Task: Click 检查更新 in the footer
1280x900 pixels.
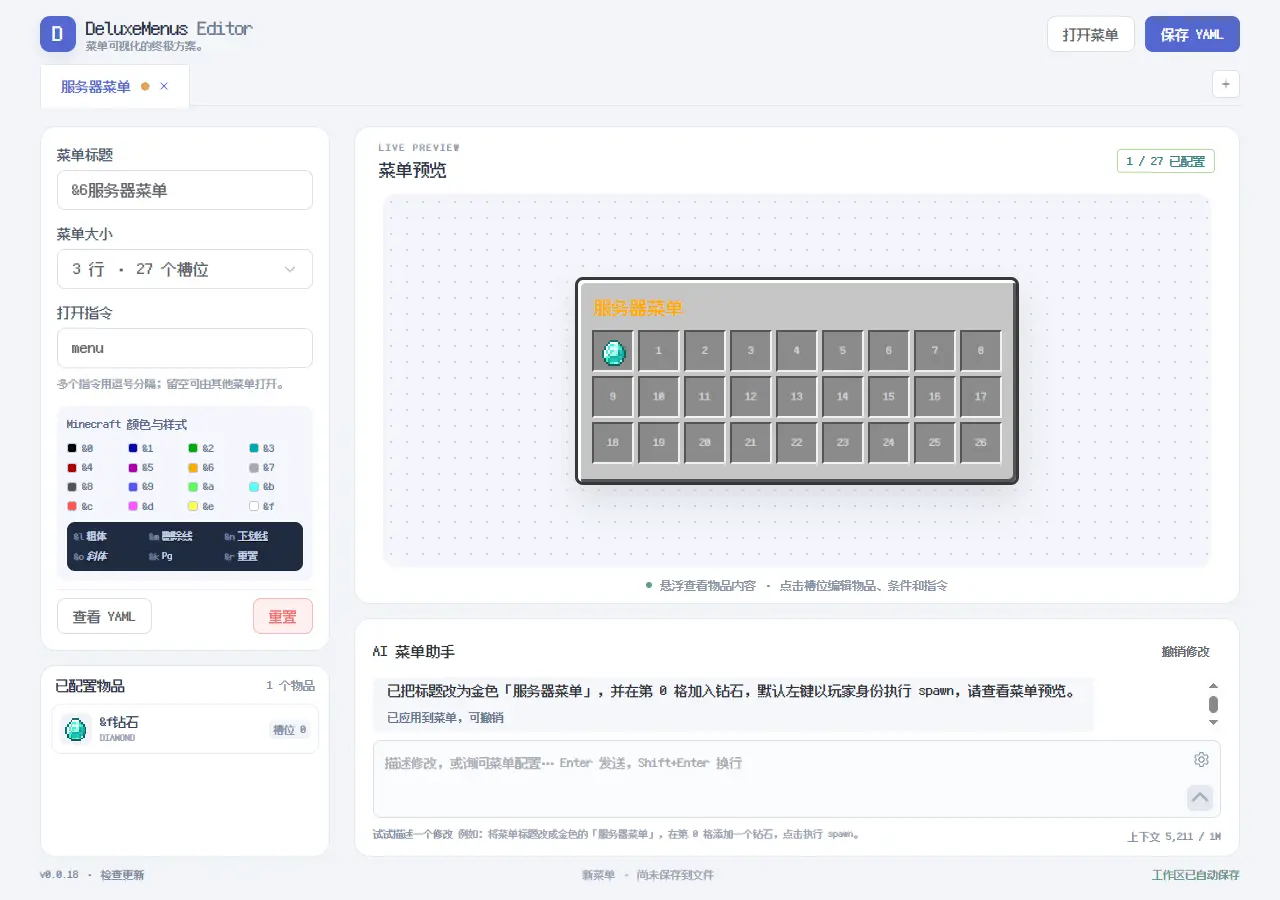Action: tap(122, 875)
